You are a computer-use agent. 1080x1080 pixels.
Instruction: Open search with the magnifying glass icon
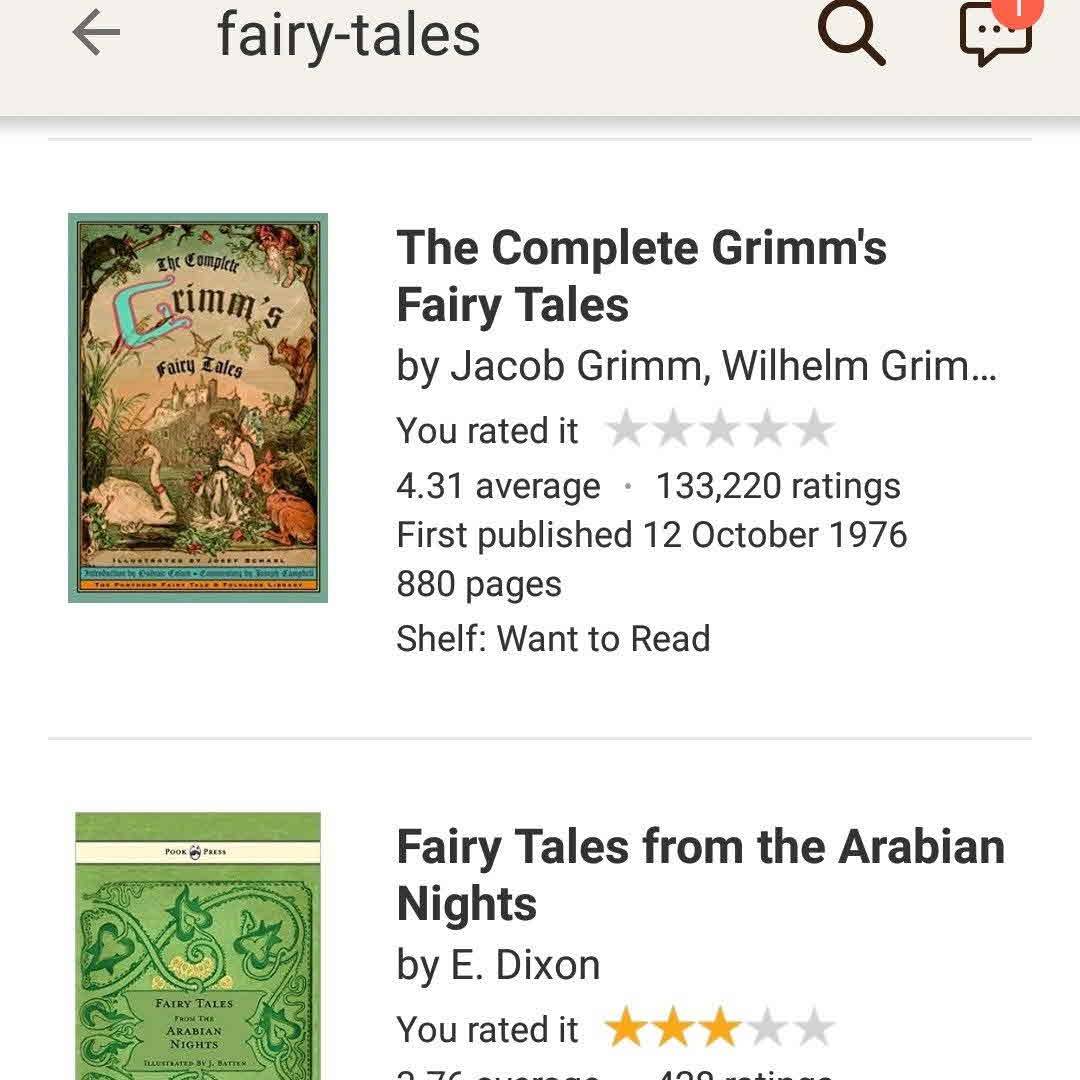[x=851, y=32]
